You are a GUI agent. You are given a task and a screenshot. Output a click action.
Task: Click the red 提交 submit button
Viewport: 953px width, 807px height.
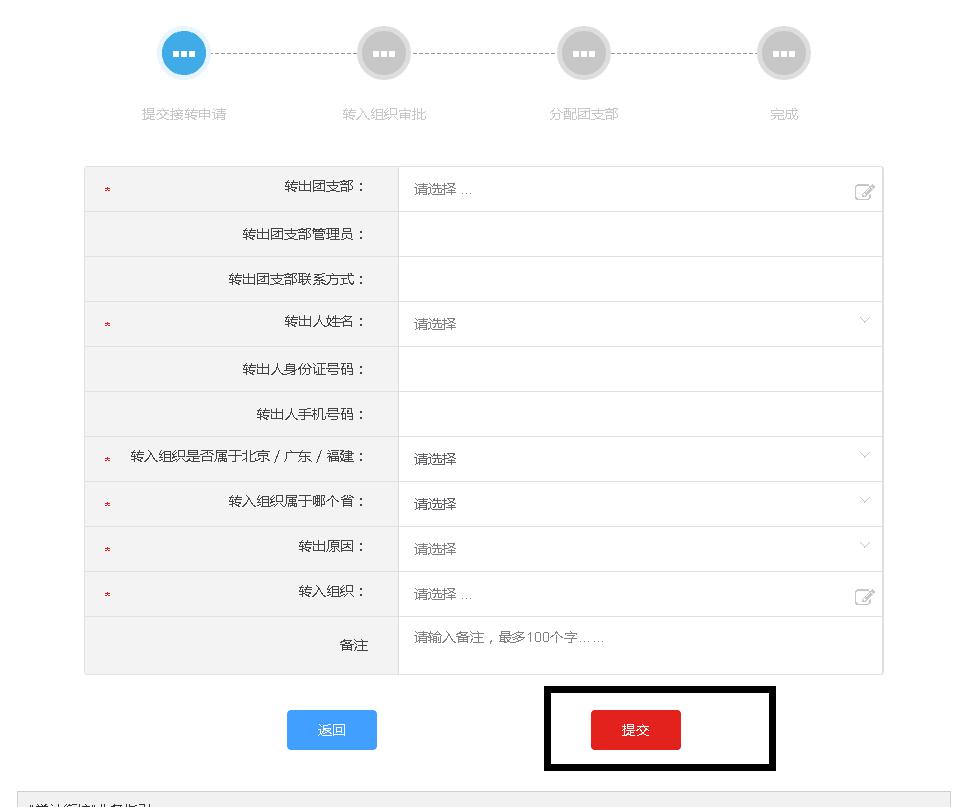pos(634,730)
